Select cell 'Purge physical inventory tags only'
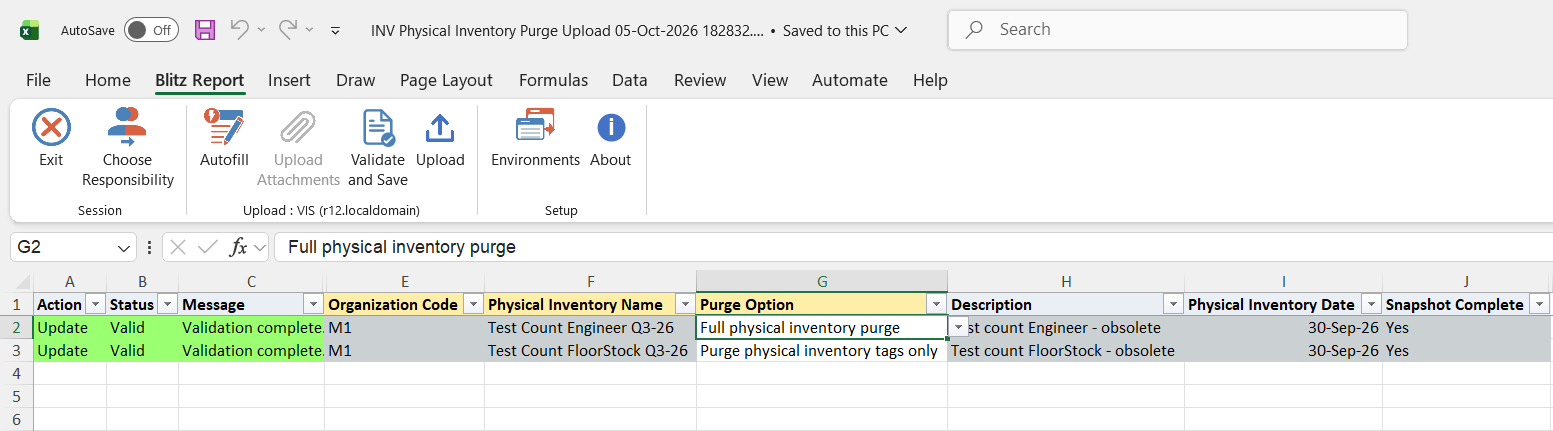The height and width of the screenshot is (431, 1553). [822, 351]
